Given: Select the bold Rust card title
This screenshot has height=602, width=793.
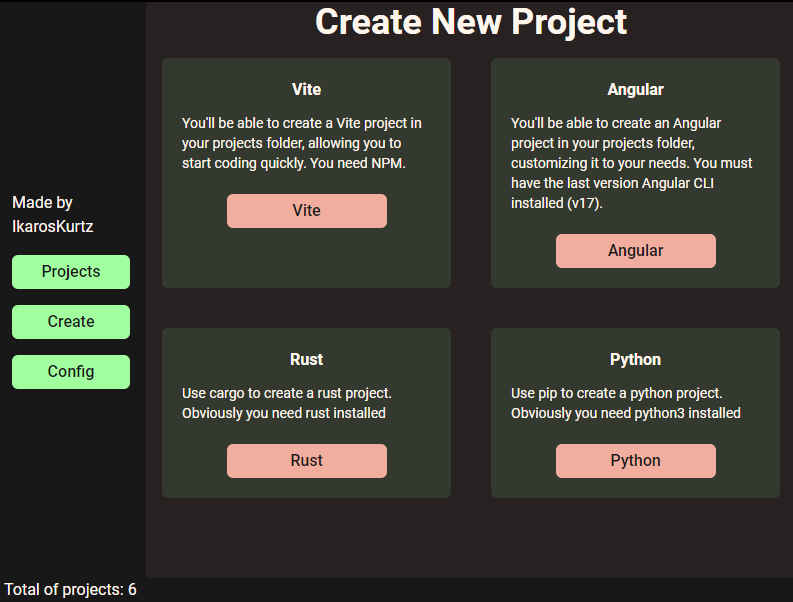Looking at the screenshot, I should point(306,359).
